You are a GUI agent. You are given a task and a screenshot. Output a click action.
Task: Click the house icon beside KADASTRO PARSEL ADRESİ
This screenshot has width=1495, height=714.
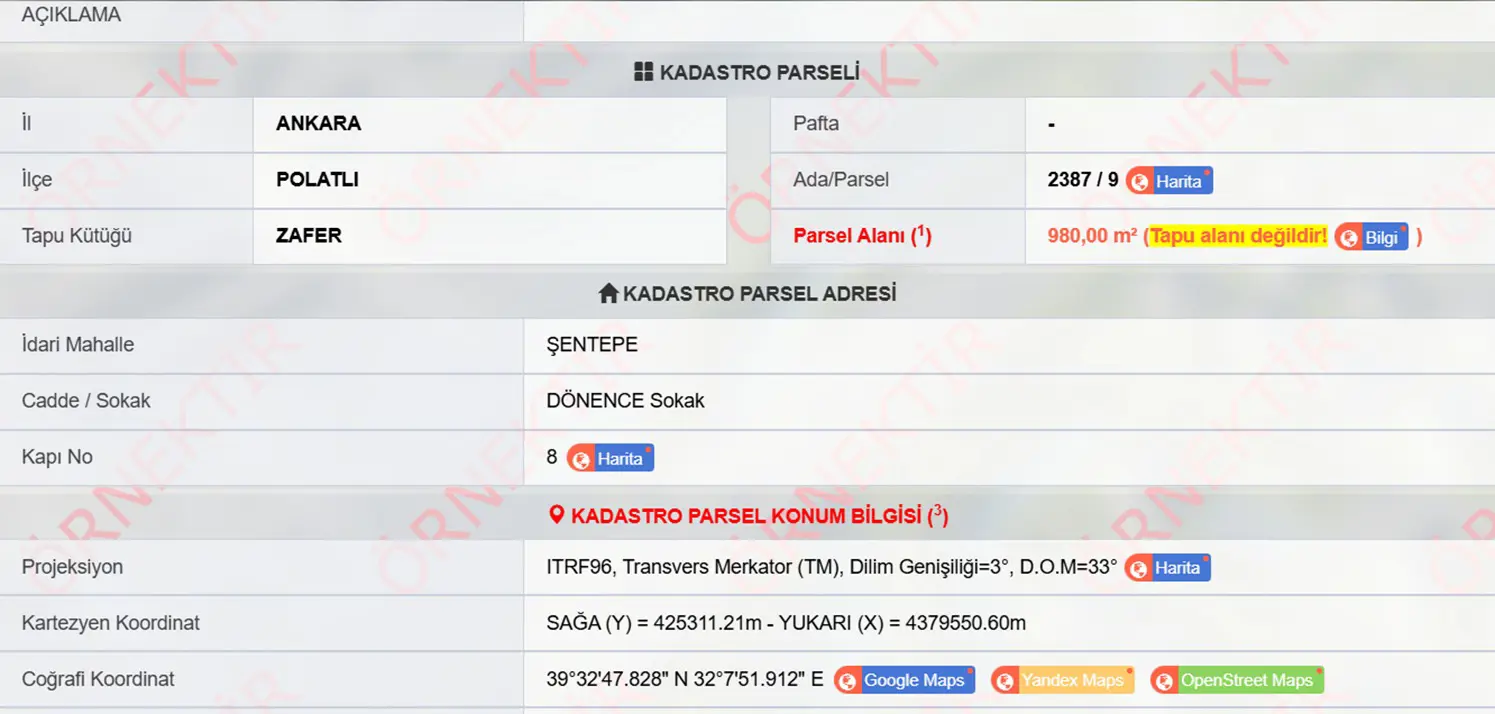point(608,294)
